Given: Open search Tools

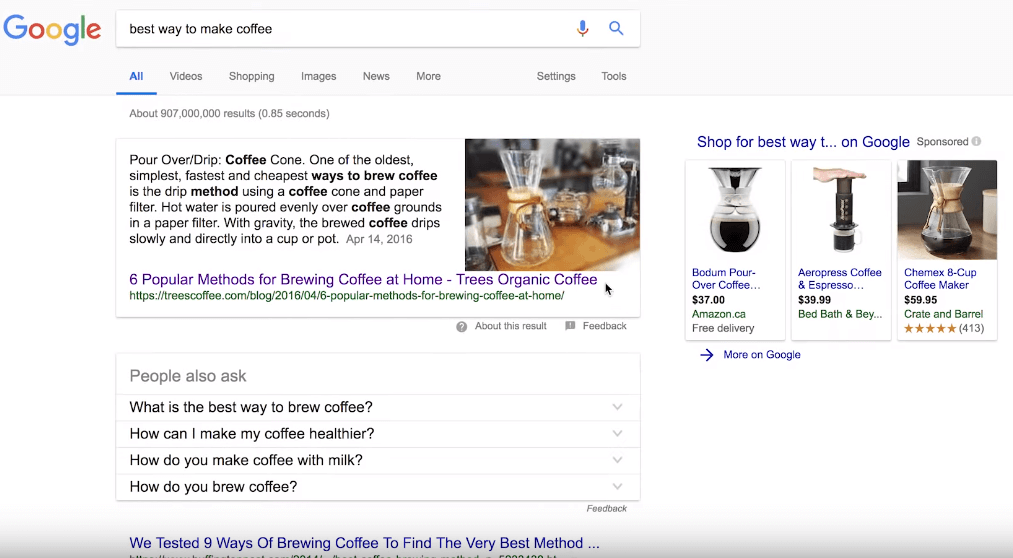Looking at the screenshot, I should click(x=614, y=76).
